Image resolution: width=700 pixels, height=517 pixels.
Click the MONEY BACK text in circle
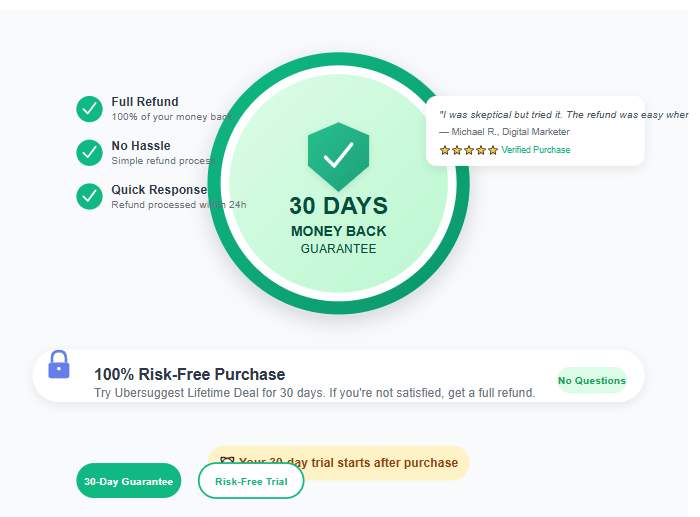coord(338,231)
